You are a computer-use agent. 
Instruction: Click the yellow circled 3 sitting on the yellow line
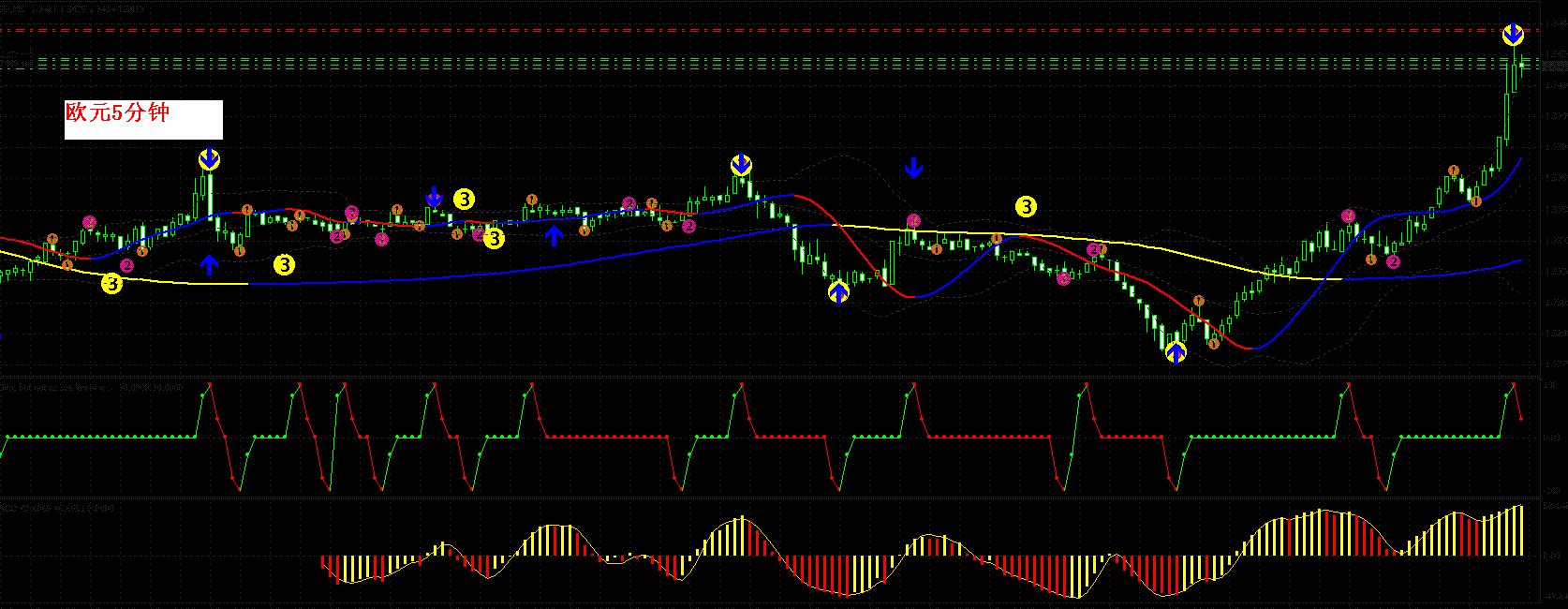point(111,283)
